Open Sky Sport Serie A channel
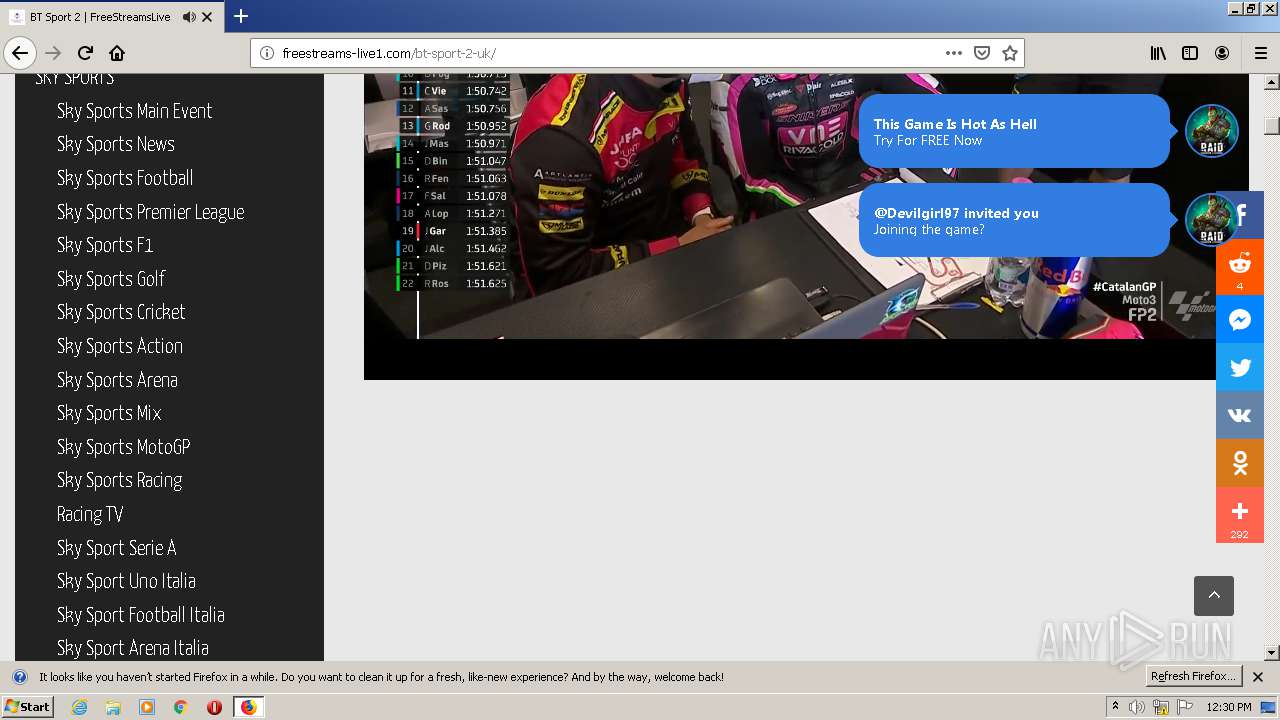Image resolution: width=1280 pixels, height=720 pixels. click(117, 548)
